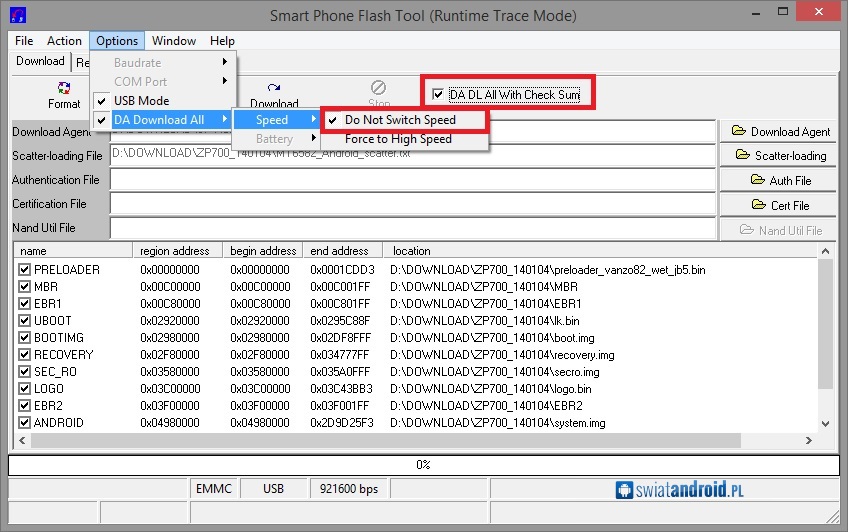Click the Cert File folder button

click(x=780, y=205)
